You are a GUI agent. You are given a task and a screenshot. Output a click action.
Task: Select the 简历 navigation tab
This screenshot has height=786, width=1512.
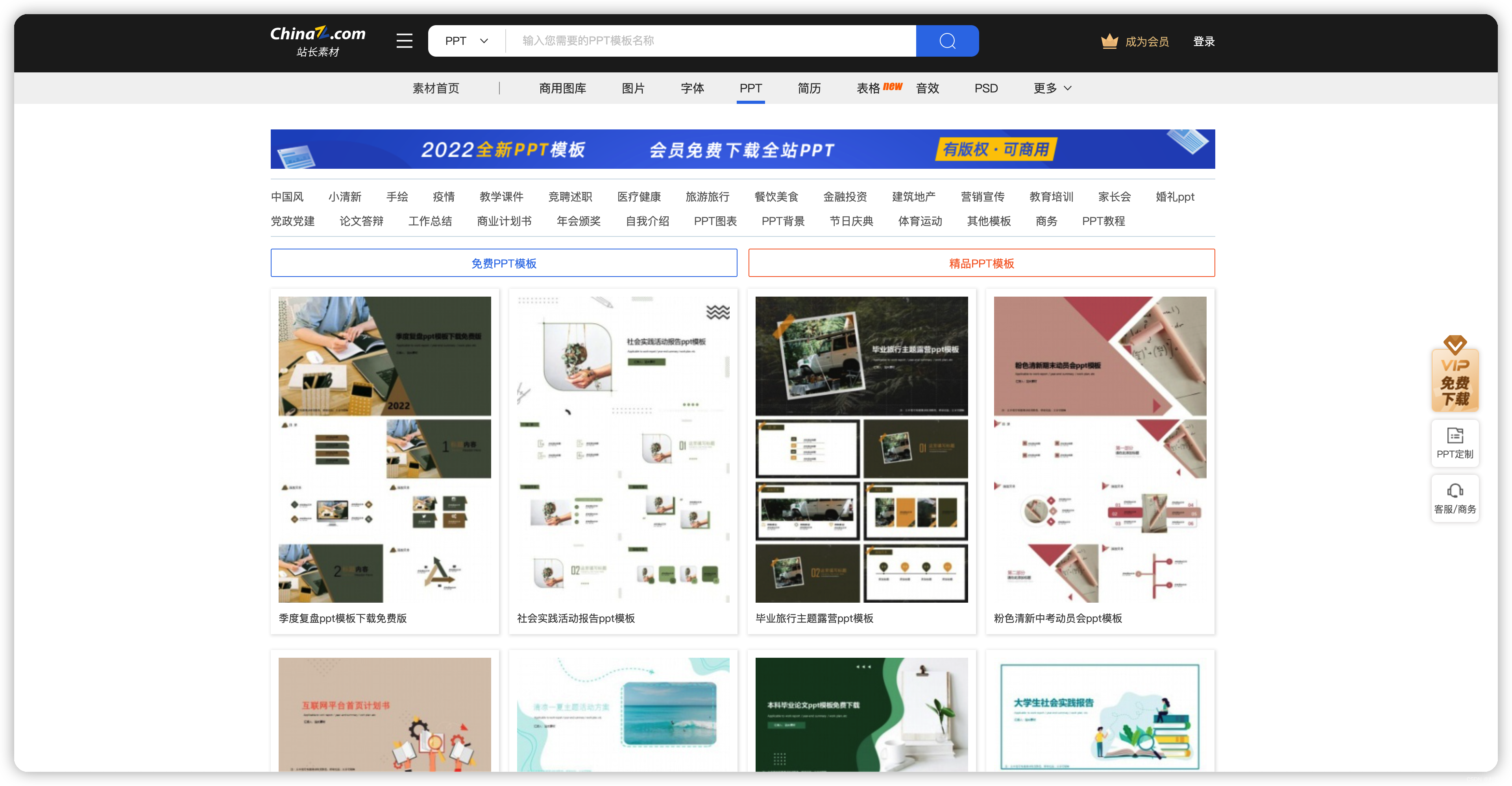point(809,88)
